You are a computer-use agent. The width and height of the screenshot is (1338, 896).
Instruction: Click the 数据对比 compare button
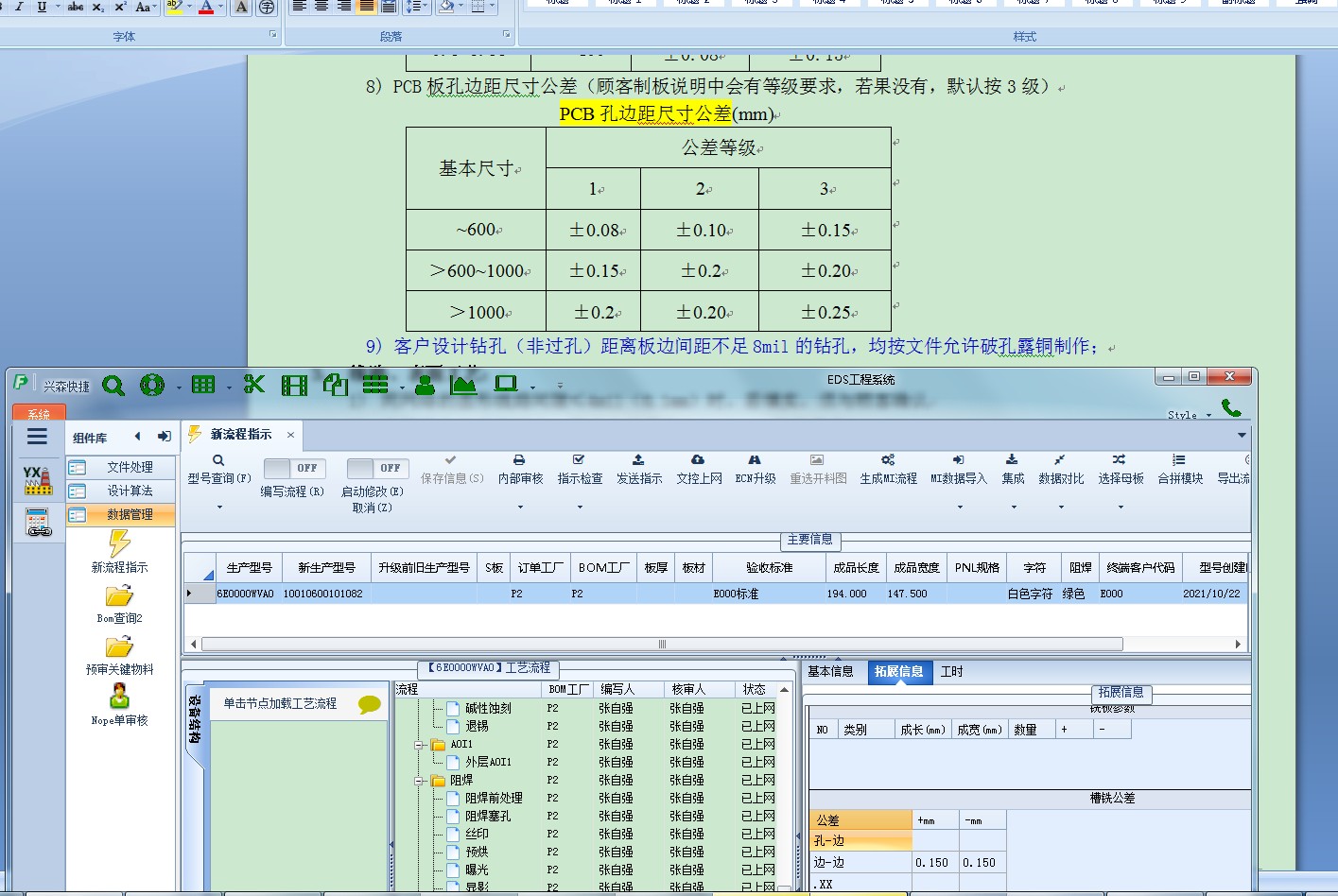pyautogui.click(x=1061, y=470)
